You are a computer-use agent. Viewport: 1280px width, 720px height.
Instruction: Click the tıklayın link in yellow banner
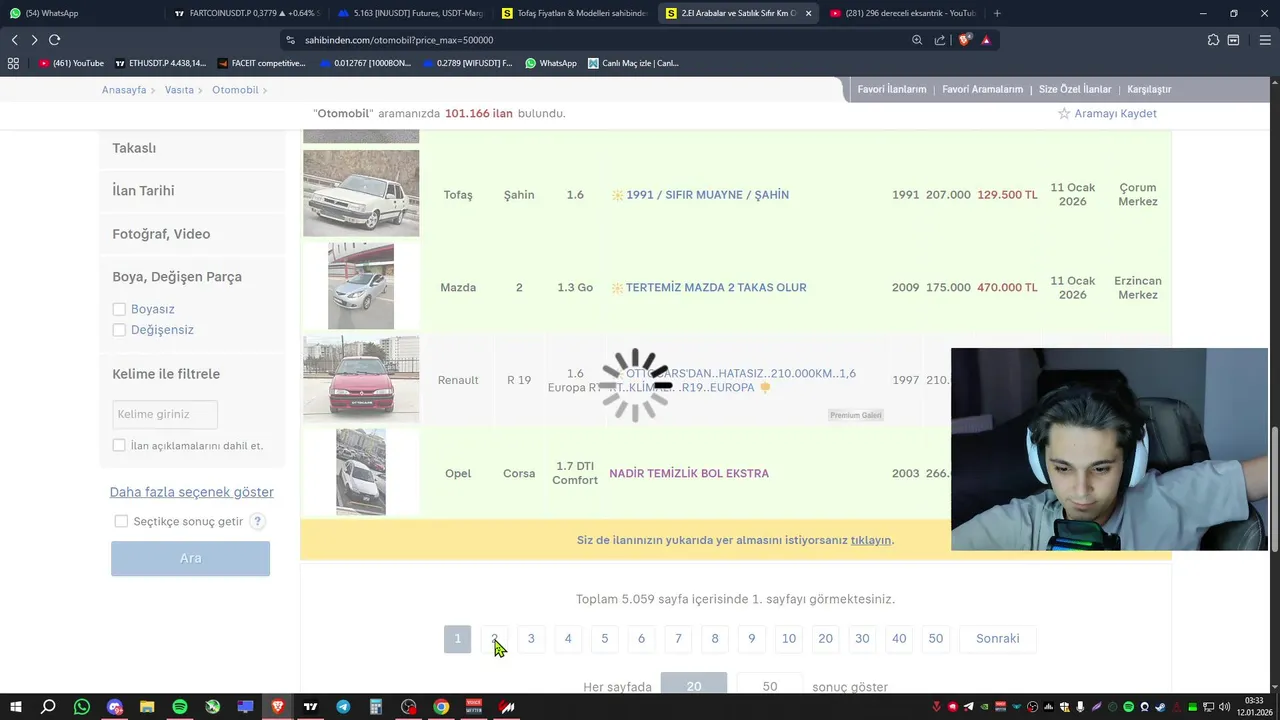[870, 540]
